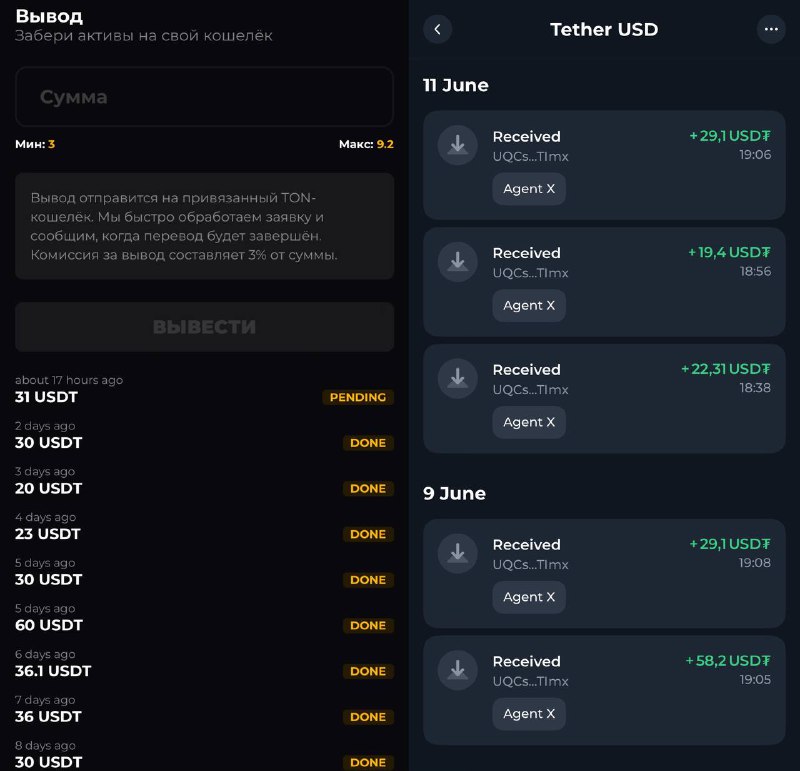The image size is (800, 771).
Task: Open the 60 USDT withdrawal entry
Action: pyautogui.click(x=204, y=617)
